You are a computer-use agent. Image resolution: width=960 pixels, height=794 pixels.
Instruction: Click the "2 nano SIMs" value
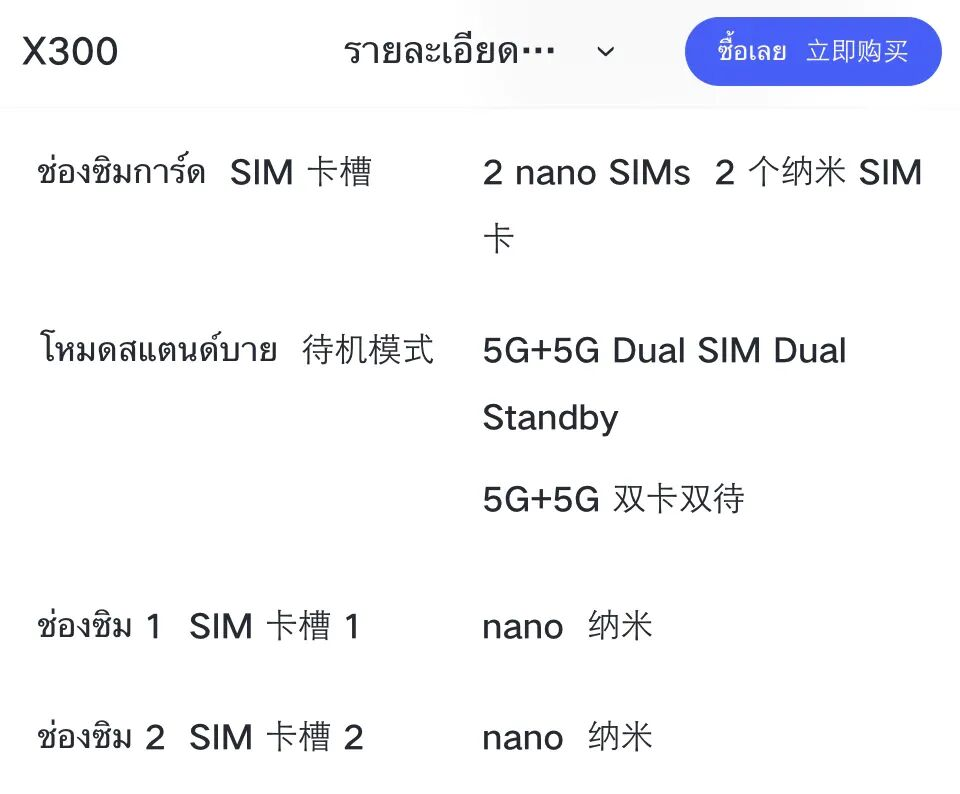click(x=586, y=173)
